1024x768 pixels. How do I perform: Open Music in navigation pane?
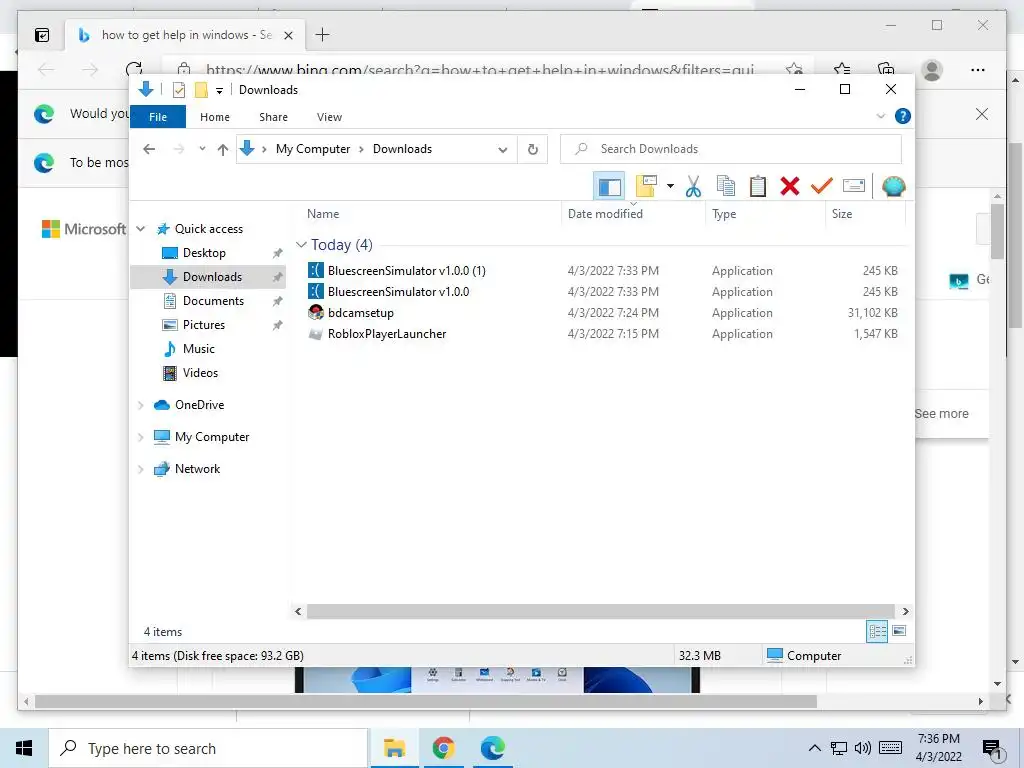point(199,349)
